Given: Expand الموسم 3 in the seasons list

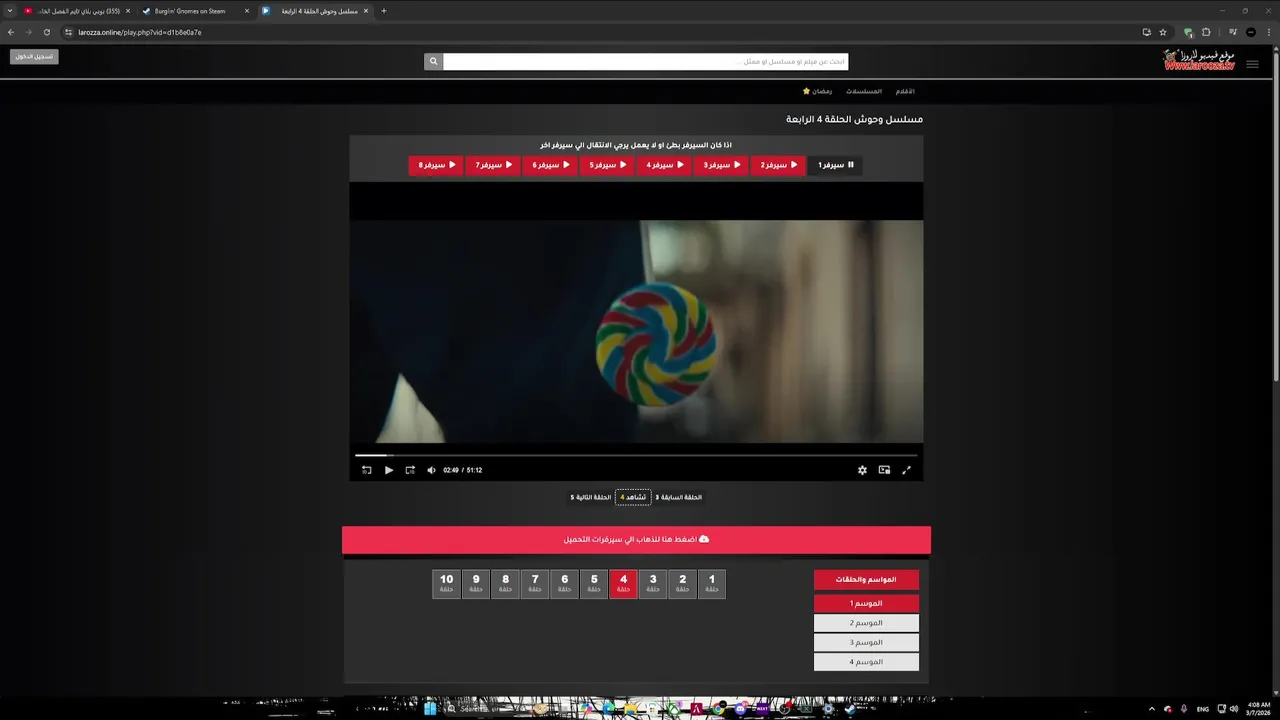Looking at the screenshot, I should click(x=866, y=642).
